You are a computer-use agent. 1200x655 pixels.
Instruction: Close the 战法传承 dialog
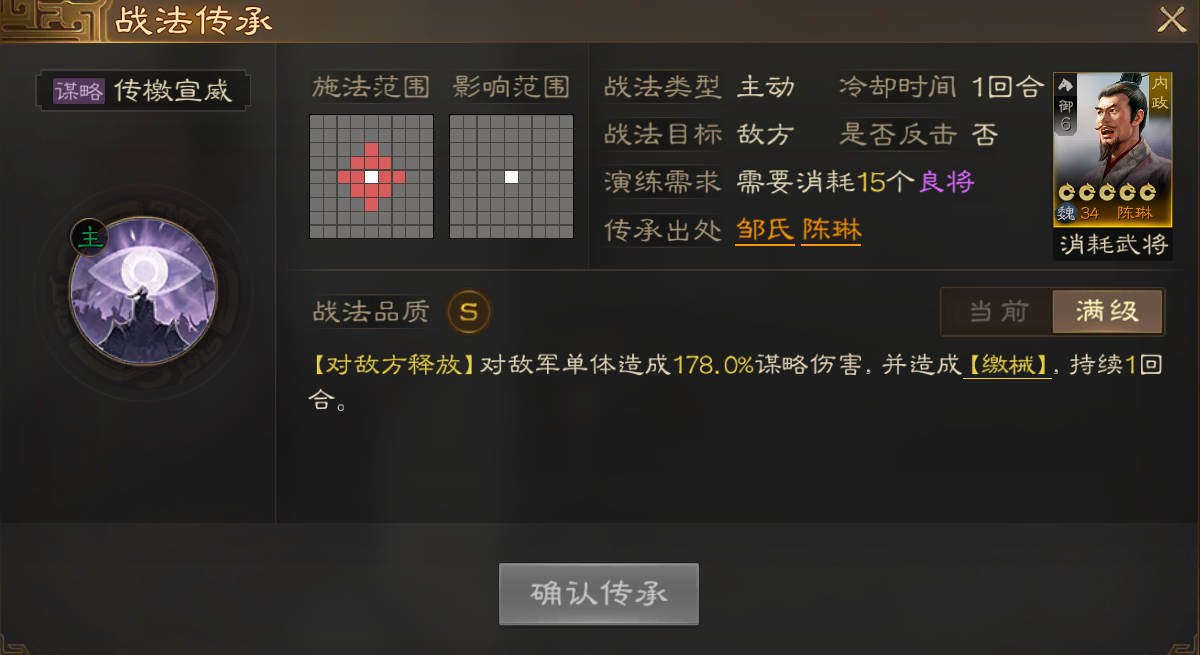[x=1171, y=20]
